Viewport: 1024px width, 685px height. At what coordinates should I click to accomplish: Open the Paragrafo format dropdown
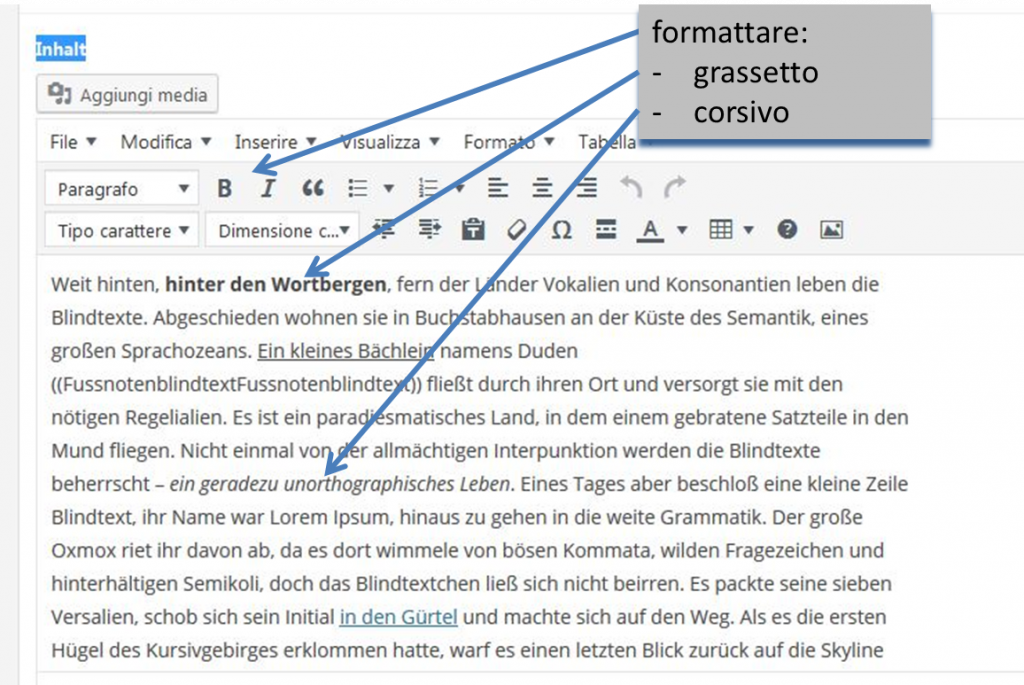122,189
